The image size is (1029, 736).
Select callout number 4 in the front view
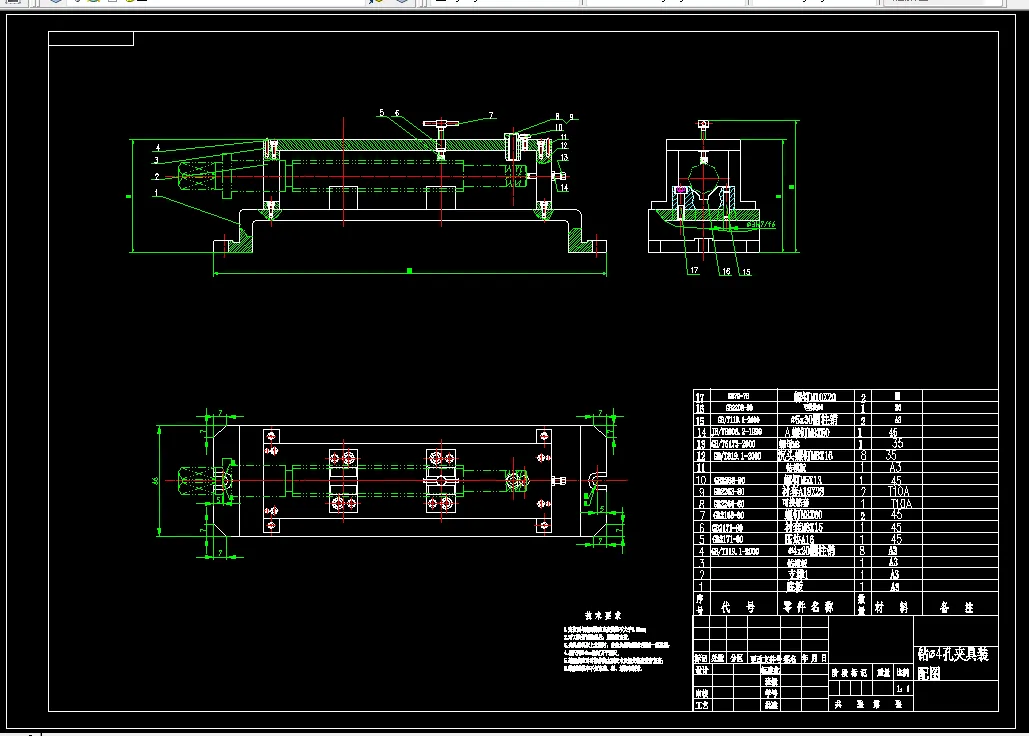click(158, 148)
